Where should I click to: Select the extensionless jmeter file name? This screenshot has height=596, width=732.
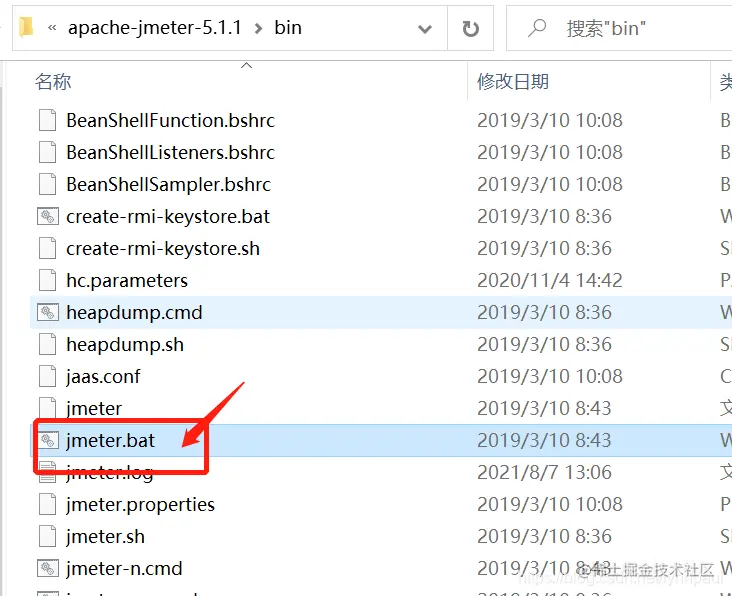[x=94, y=408]
